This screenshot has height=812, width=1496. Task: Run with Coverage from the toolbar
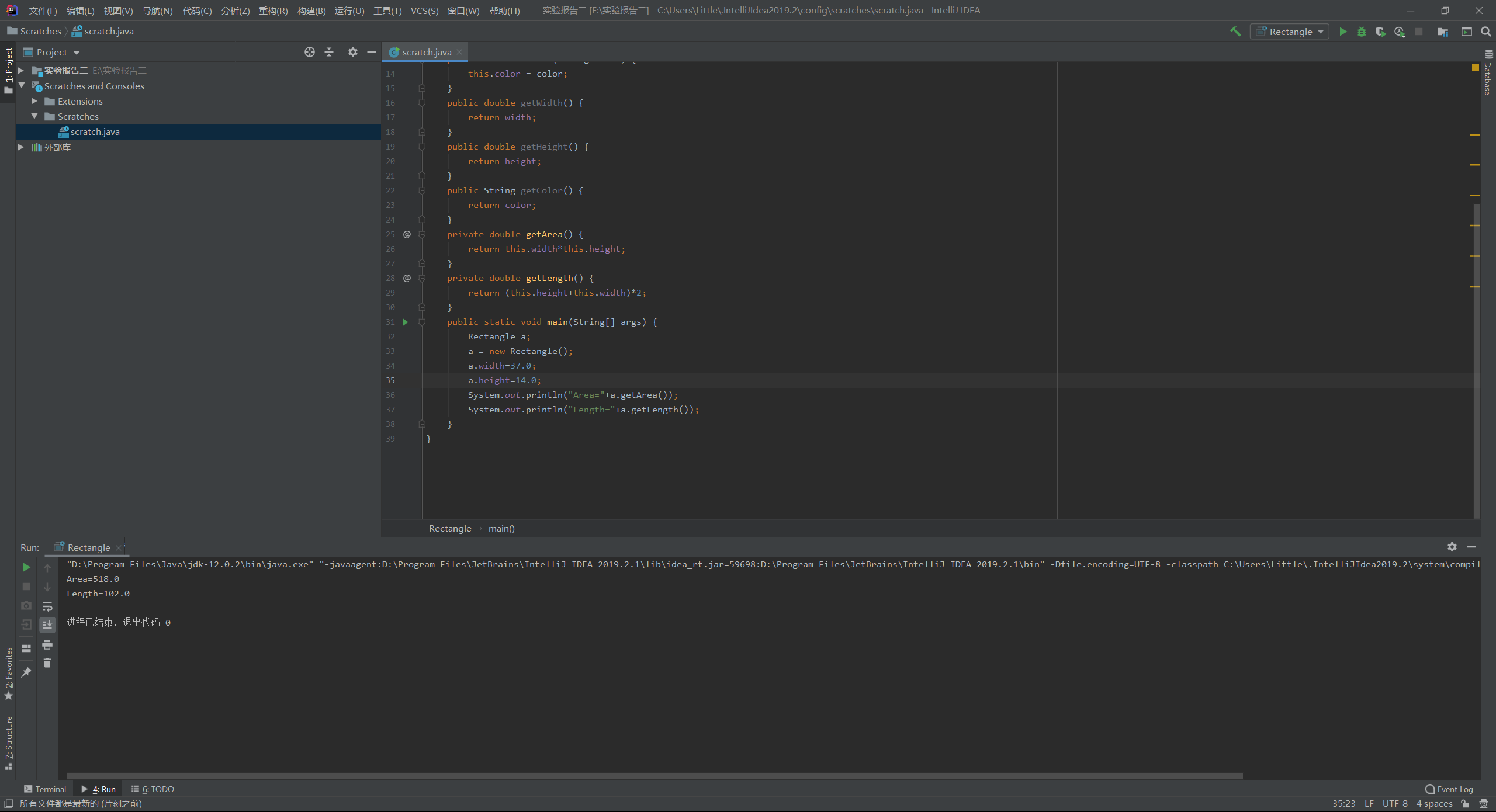pyautogui.click(x=1380, y=32)
